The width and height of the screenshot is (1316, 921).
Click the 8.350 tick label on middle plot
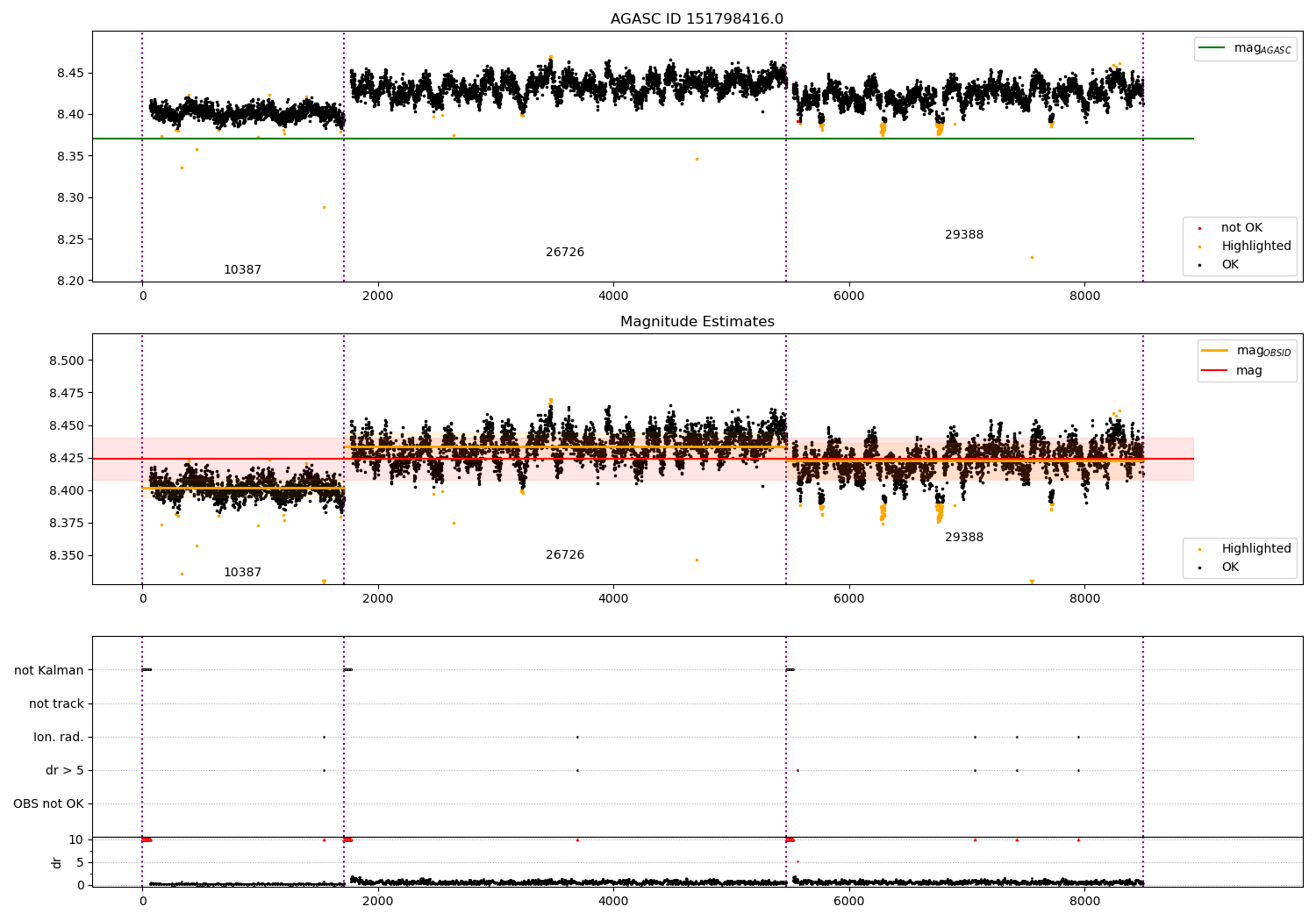point(66,556)
